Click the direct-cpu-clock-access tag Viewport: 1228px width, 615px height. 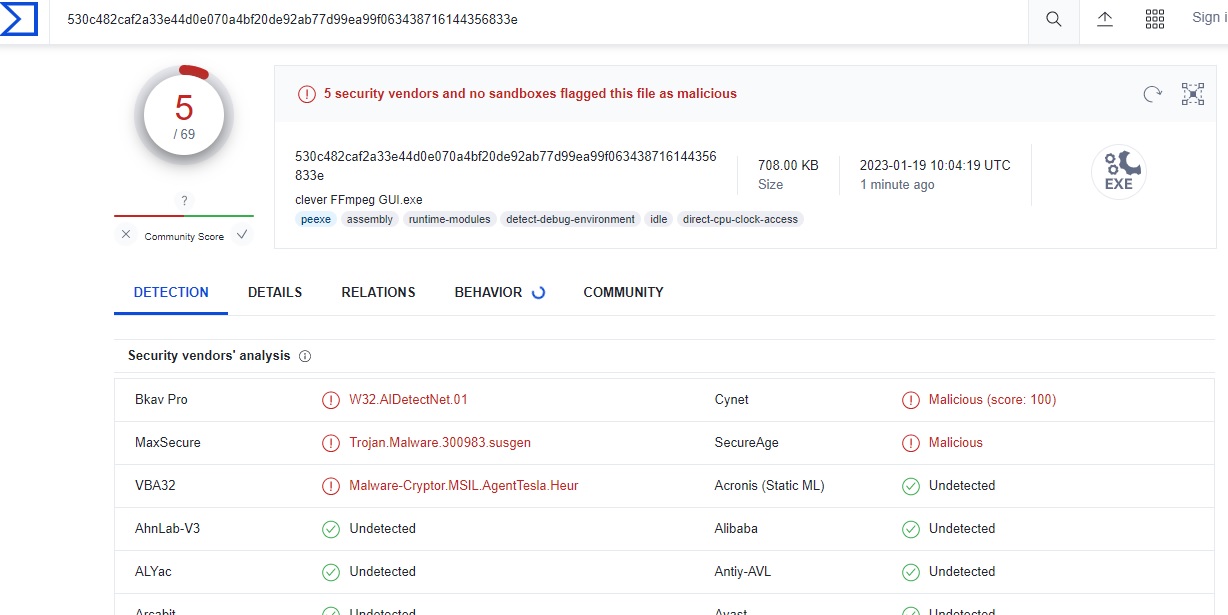[x=740, y=219]
